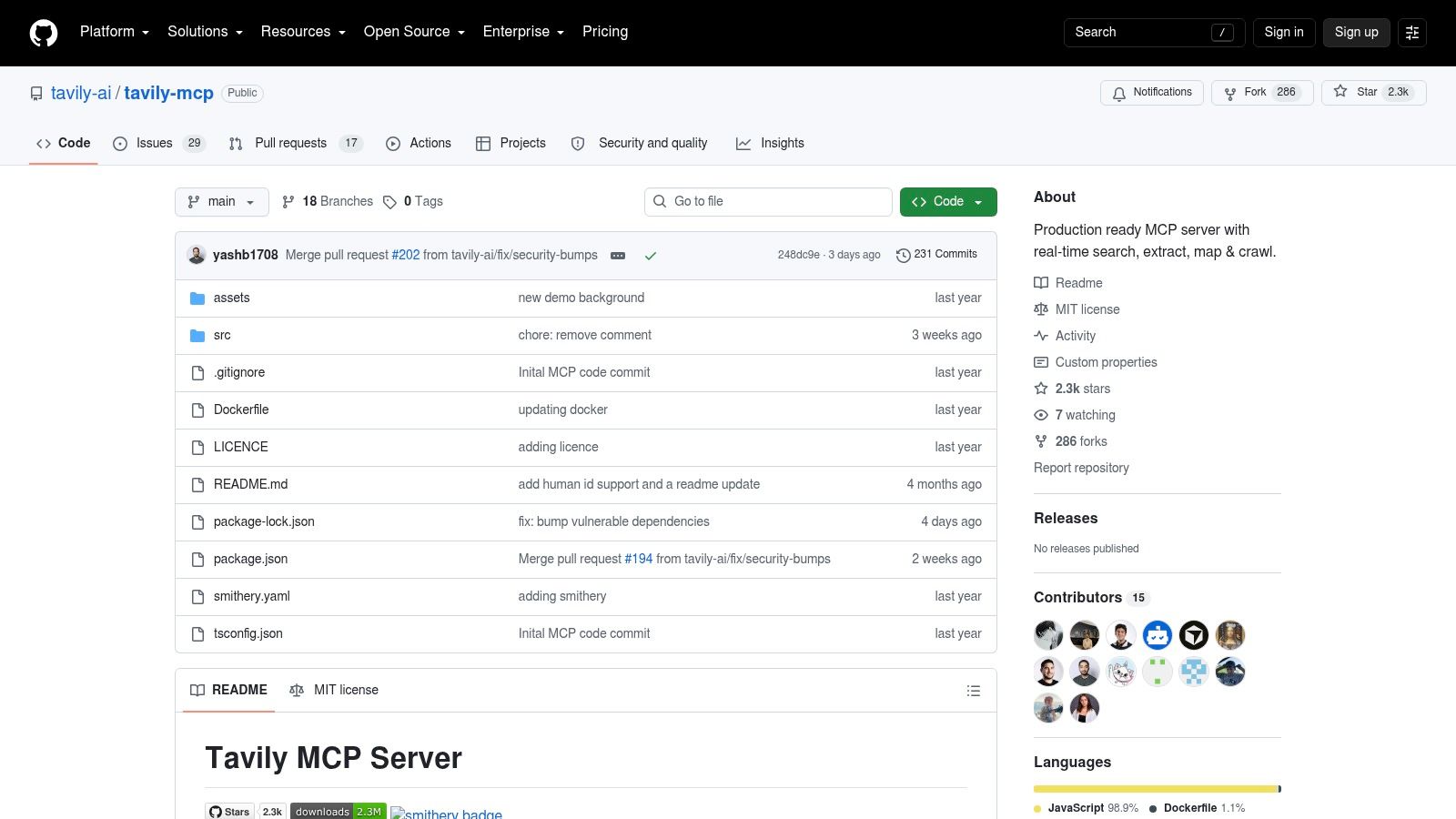Switch to the Issues tab
This screenshot has height=819, width=1456.
(x=159, y=144)
